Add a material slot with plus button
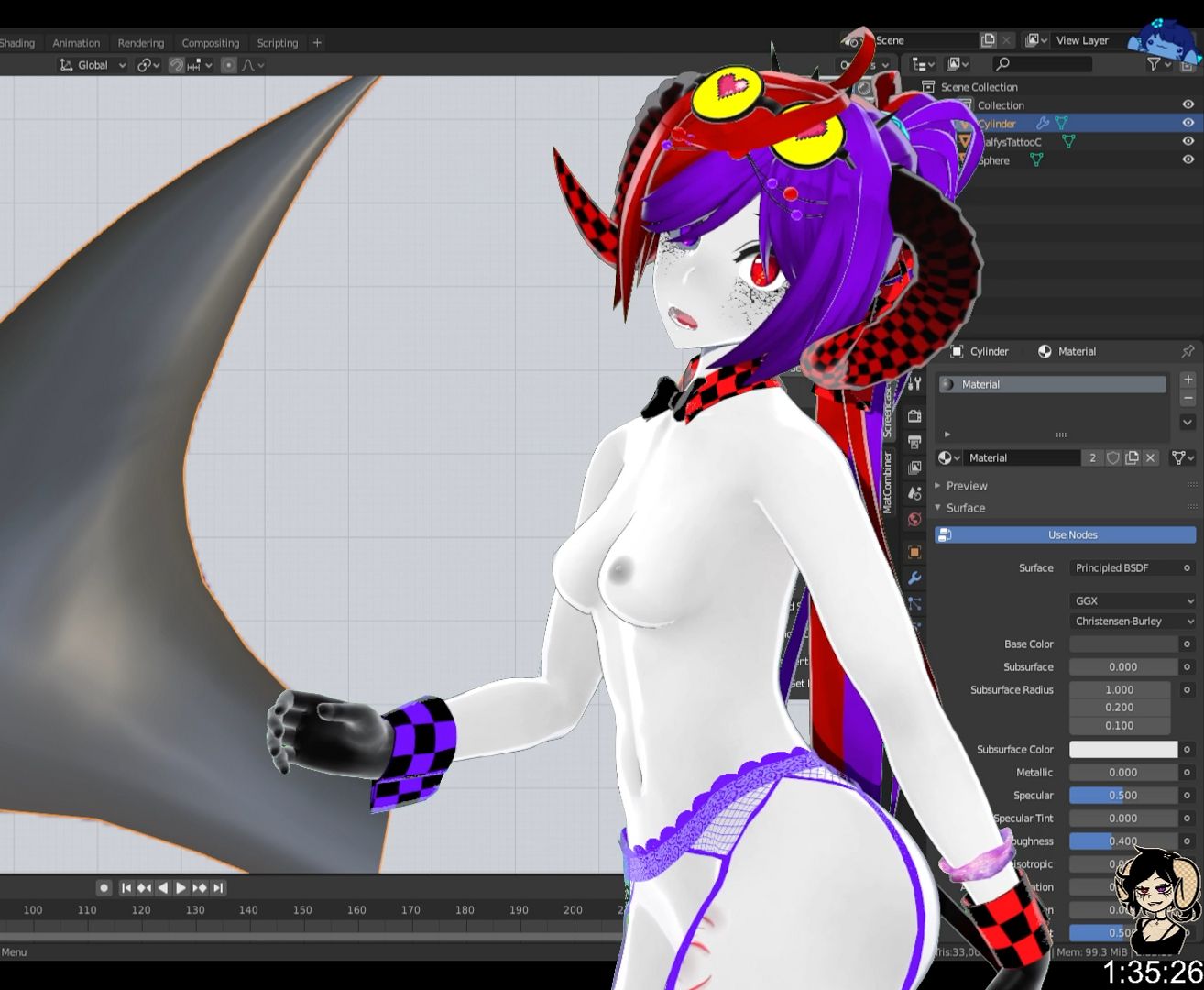The image size is (1204, 990). 1188,379
